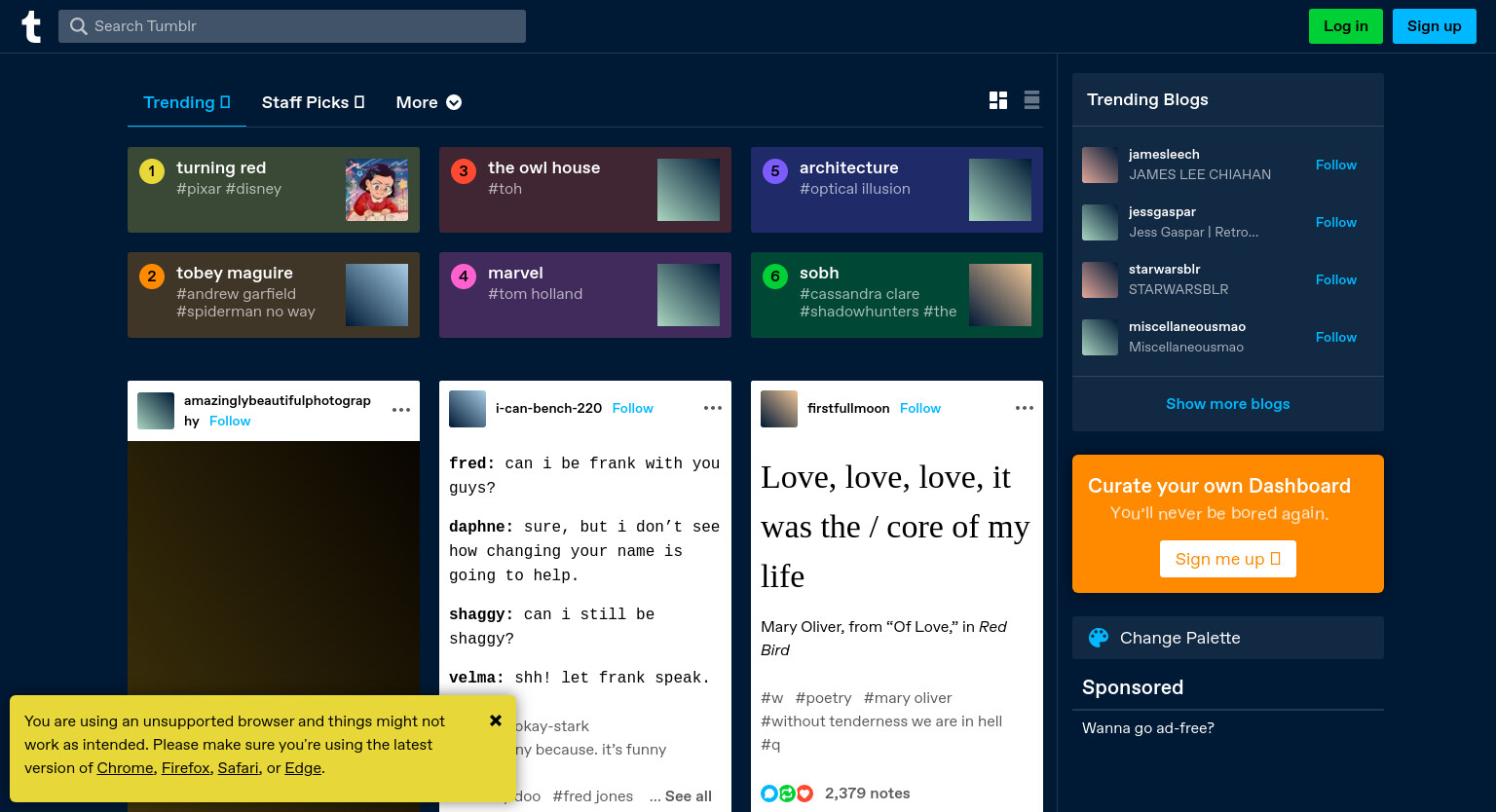Click the palette icon beside Change Palette
Image resolution: width=1496 pixels, height=812 pixels.
1099,638
